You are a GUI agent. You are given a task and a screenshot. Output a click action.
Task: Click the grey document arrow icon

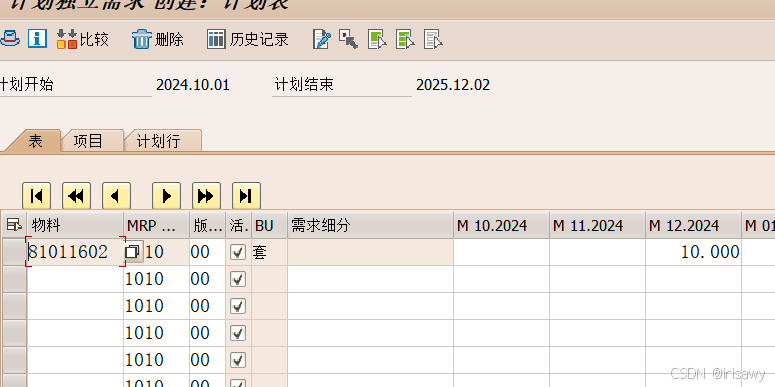433,39
